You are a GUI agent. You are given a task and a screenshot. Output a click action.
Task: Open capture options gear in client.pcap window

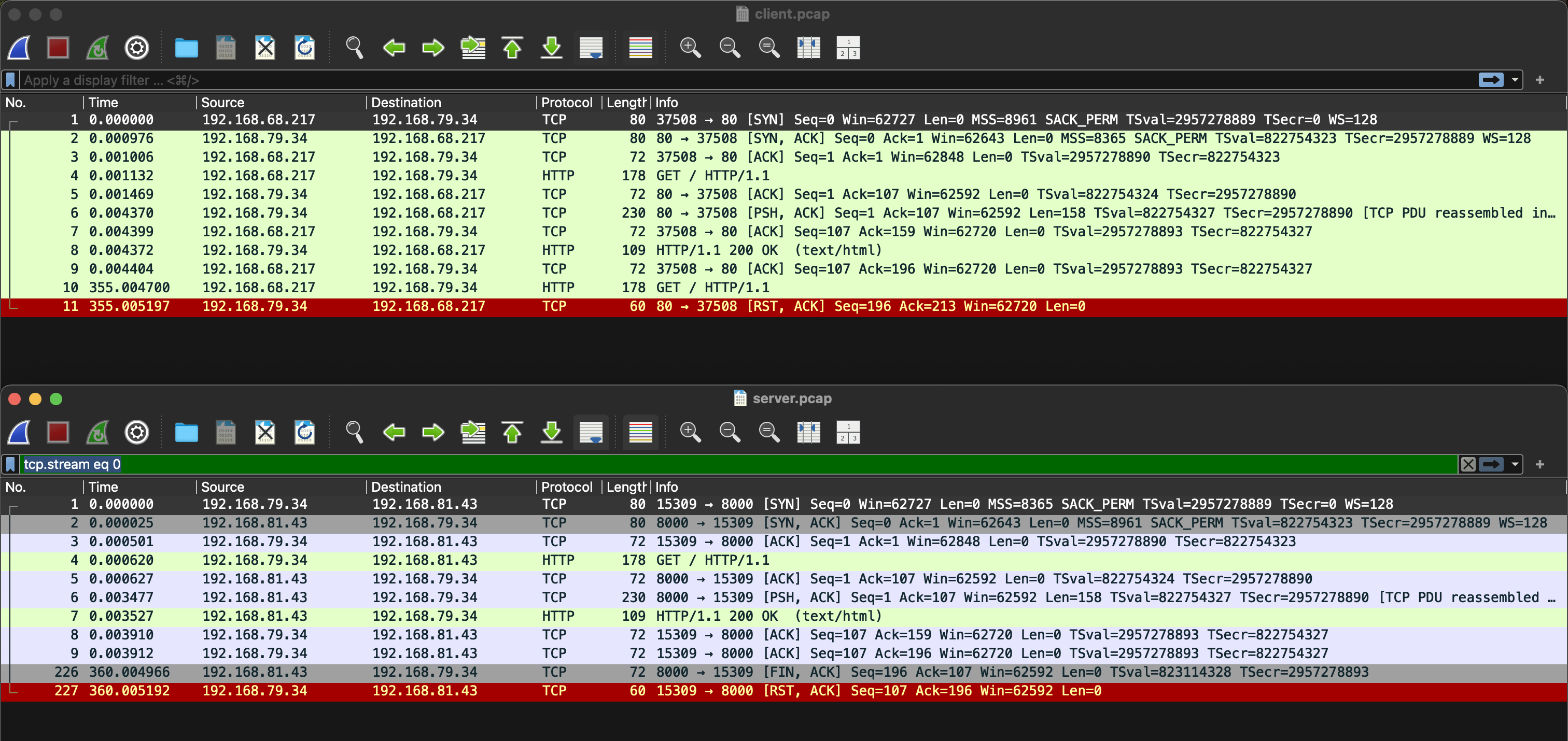coord(136,48)
